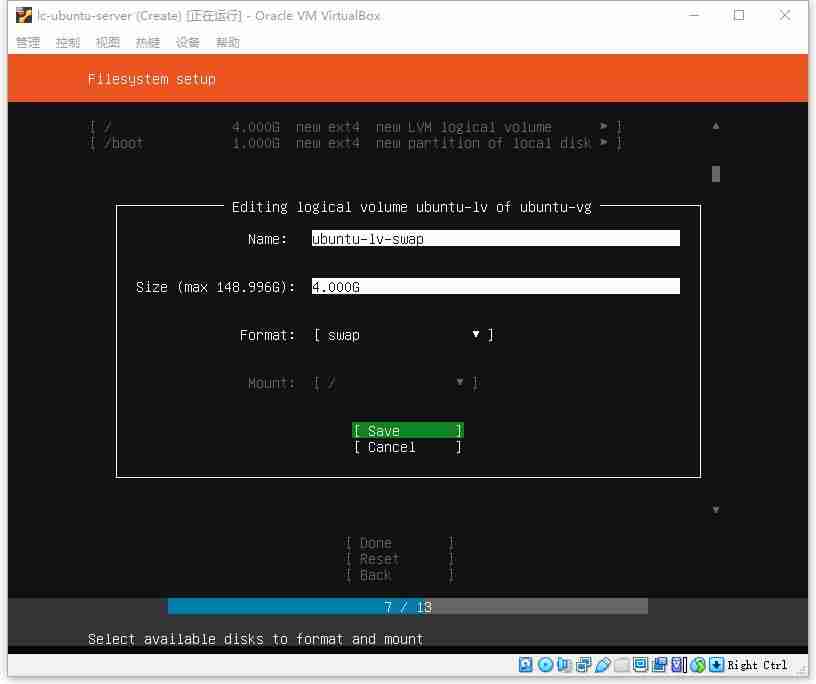Click the green Save button
The width and height of the screenshot is (816, 684).
point(407,430)
